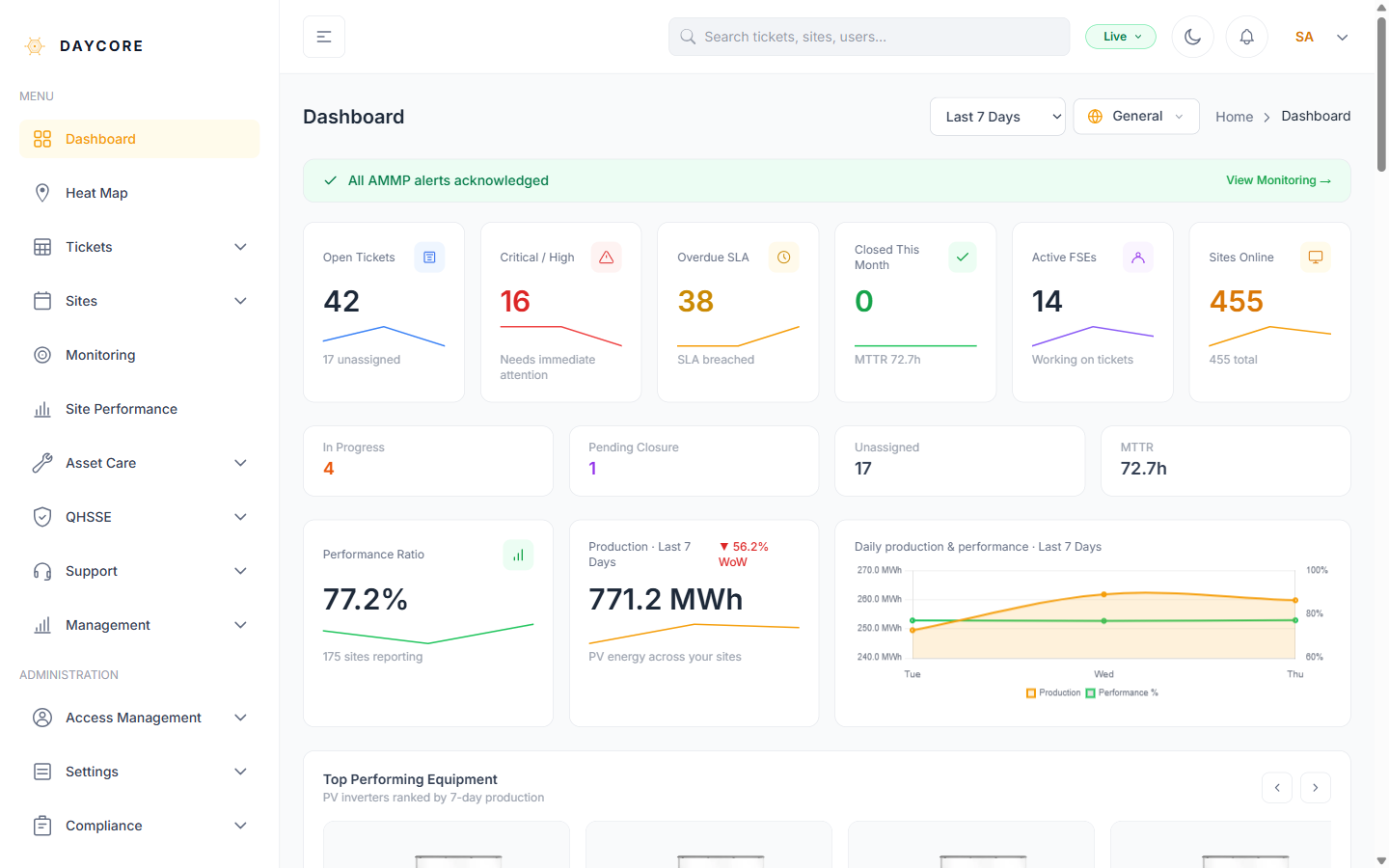Toggle Production series in chart legend
The image size is (1389, 868).
[1053, 692]
